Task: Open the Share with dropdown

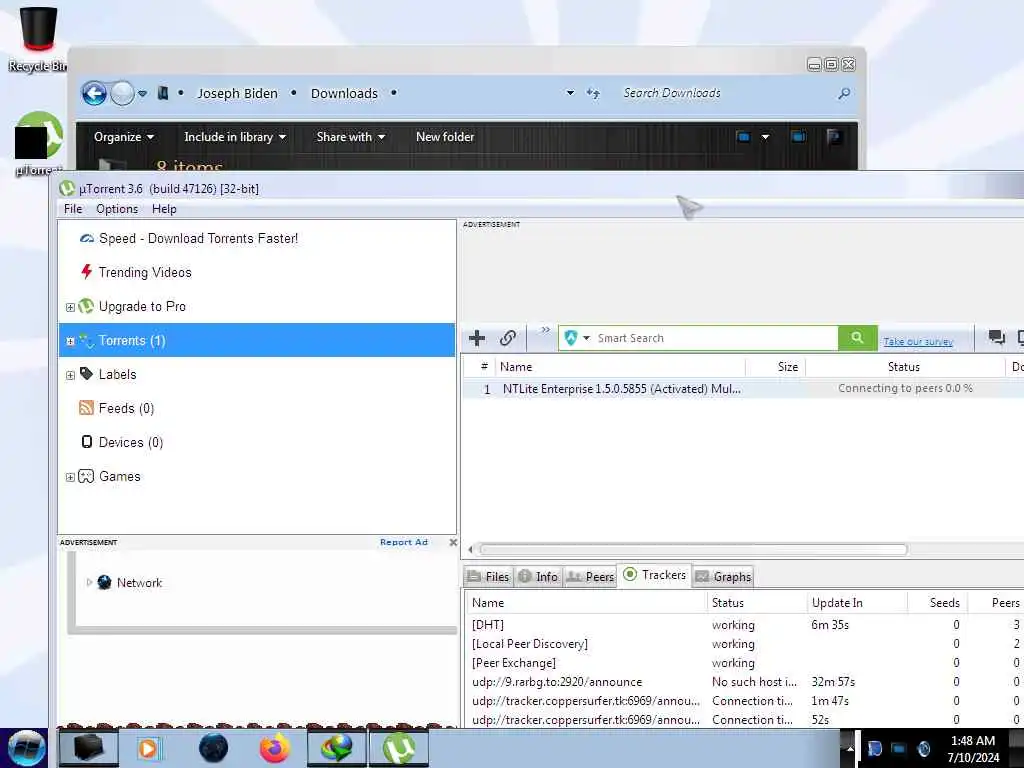Action: (x=351, y=136)
